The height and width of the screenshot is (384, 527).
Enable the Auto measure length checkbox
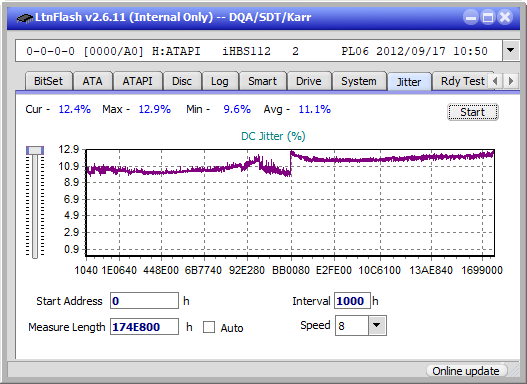(209, 327)
